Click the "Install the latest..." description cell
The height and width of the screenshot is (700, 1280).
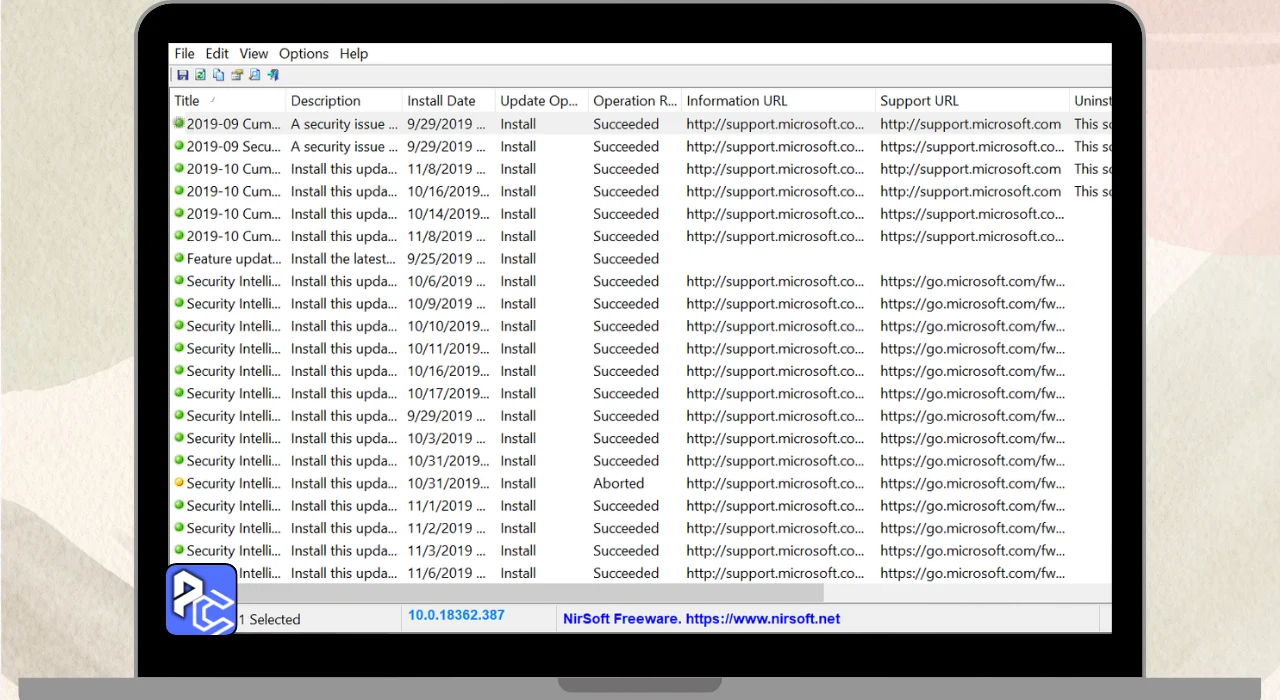point(344,259)
